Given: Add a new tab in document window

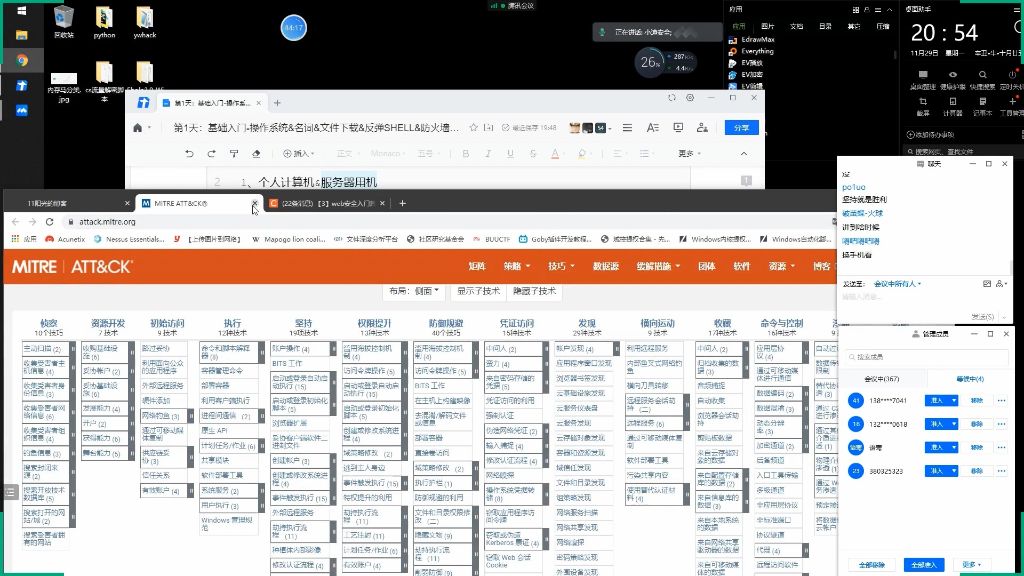Looking at the screenshot, I should (x=277, y=103).
